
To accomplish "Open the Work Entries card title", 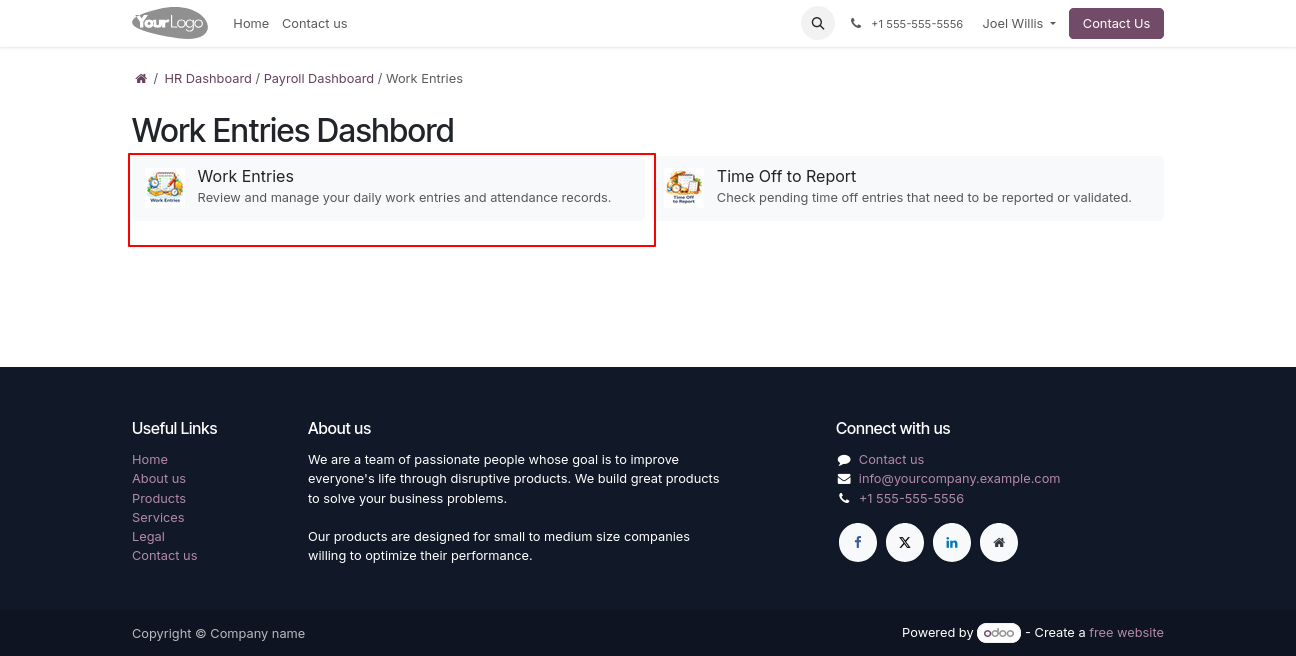I will point(245,176).
